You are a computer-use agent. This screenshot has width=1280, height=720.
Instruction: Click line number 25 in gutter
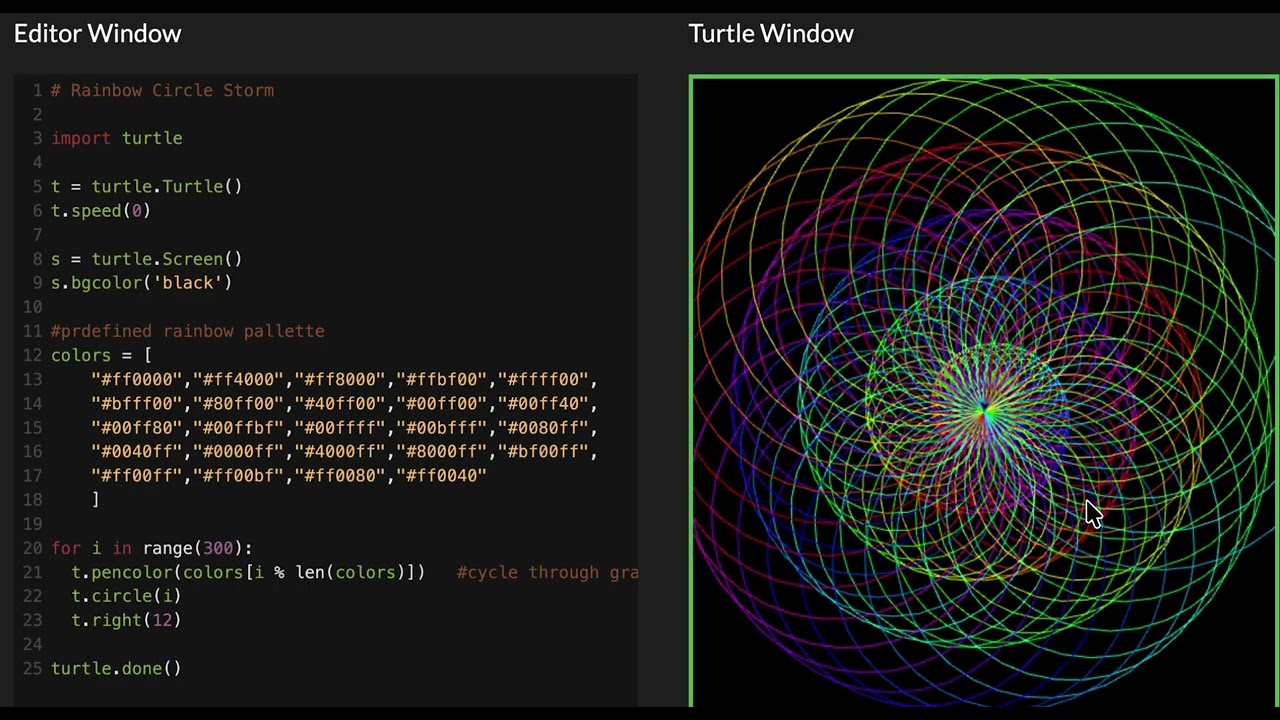point(32,668)
